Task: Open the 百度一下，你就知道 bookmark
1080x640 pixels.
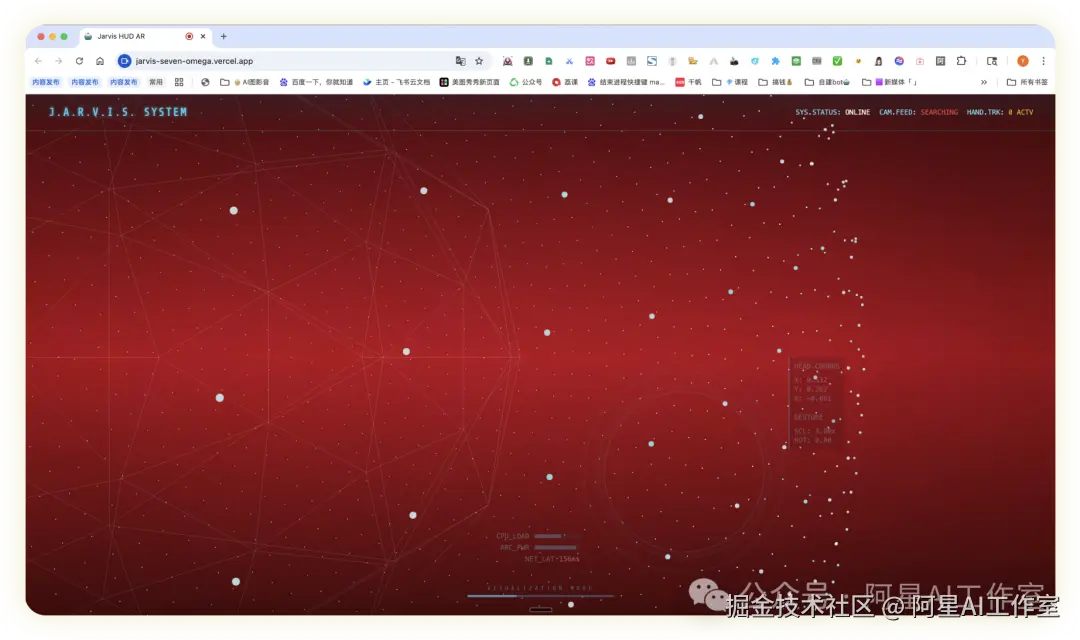Action: click(316, 82)
